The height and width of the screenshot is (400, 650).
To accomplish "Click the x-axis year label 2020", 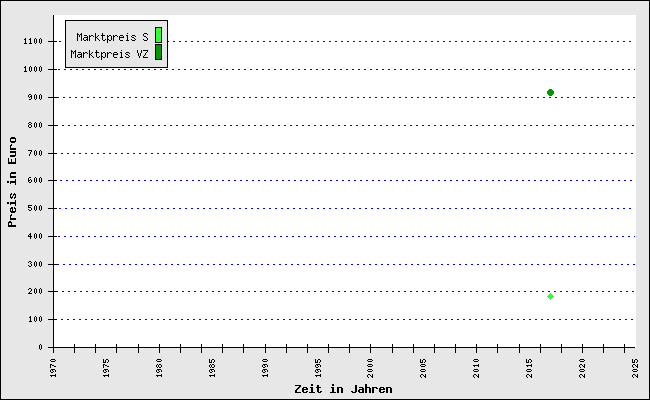I will coord(582,368).
